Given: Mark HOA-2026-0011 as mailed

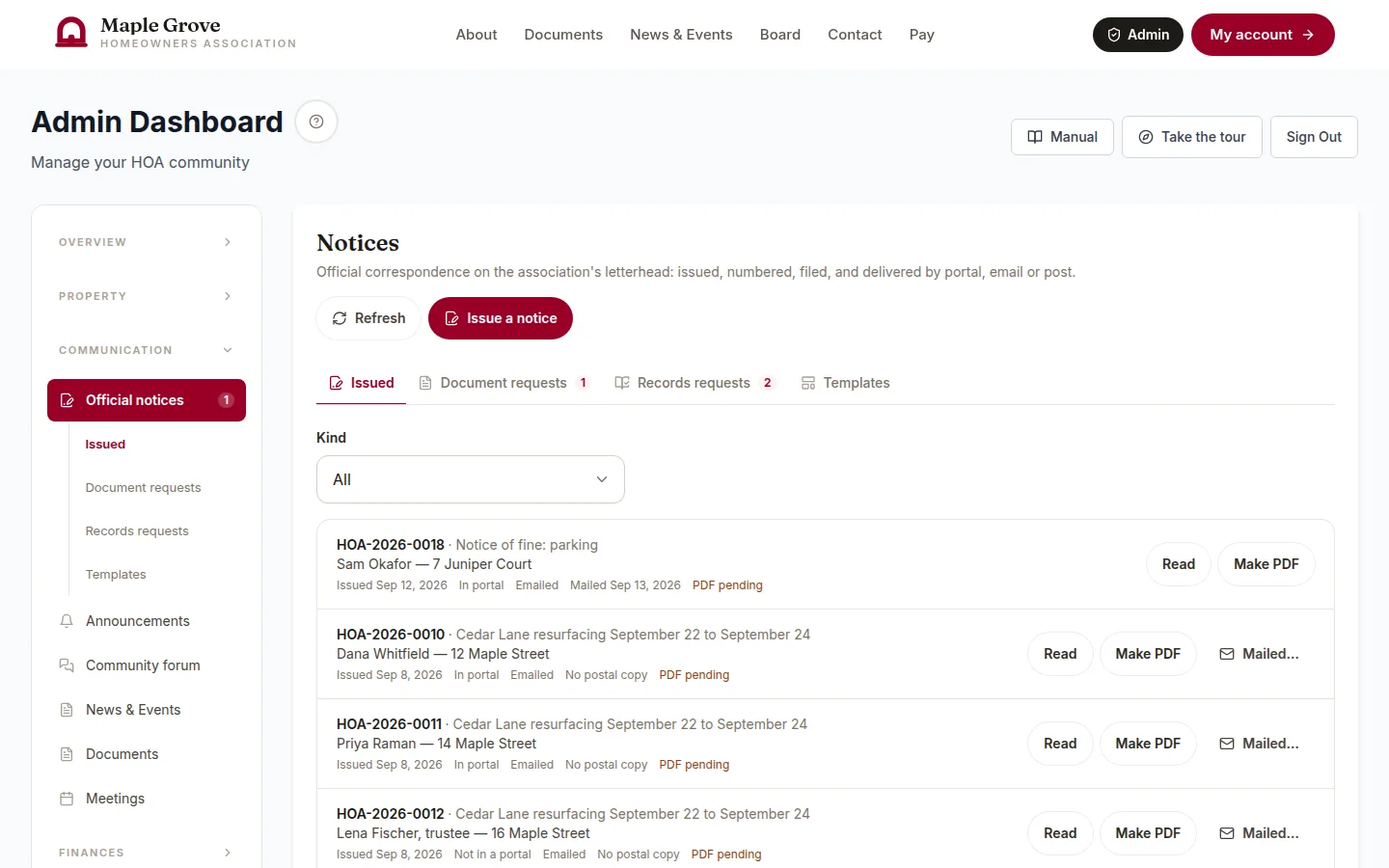Looking at the screenshot, I should click(1260, 744).
